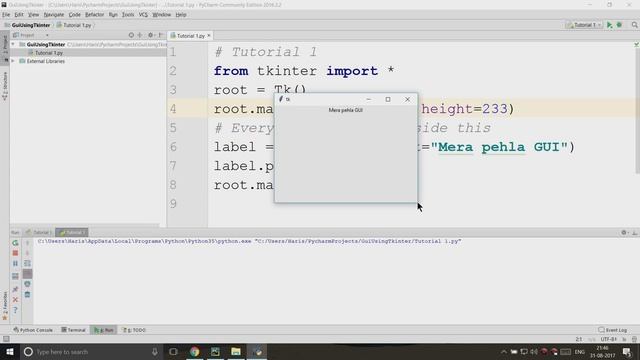Click the Print icon in Run panel
The image size is (640, 360).
pyautogui.click(x=27, y=284)
